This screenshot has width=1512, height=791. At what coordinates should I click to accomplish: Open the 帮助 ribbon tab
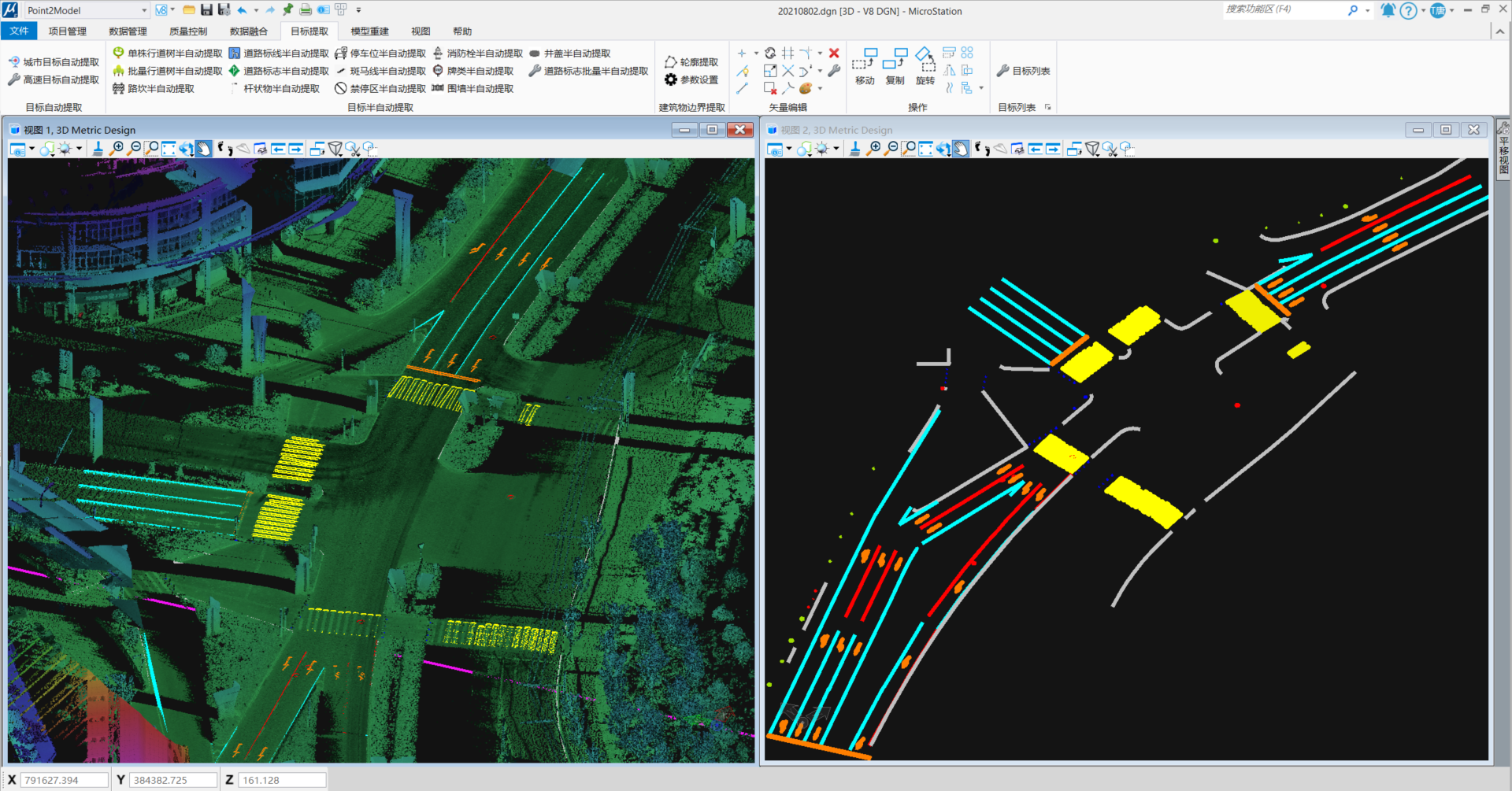pos(462,31)
